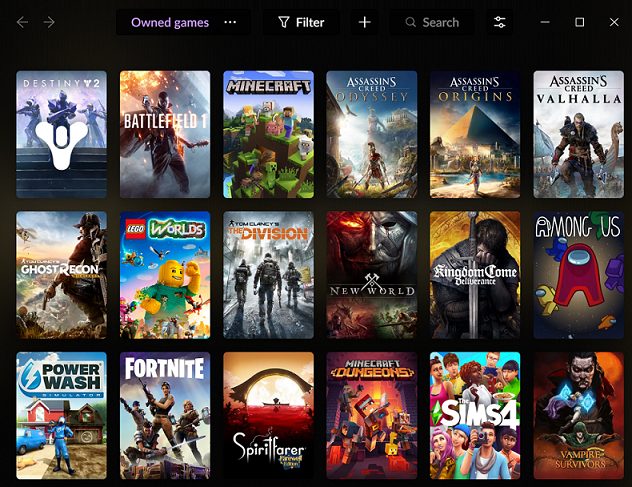Select the Among Us cover

pyautogui.click(x=578, y=275)
